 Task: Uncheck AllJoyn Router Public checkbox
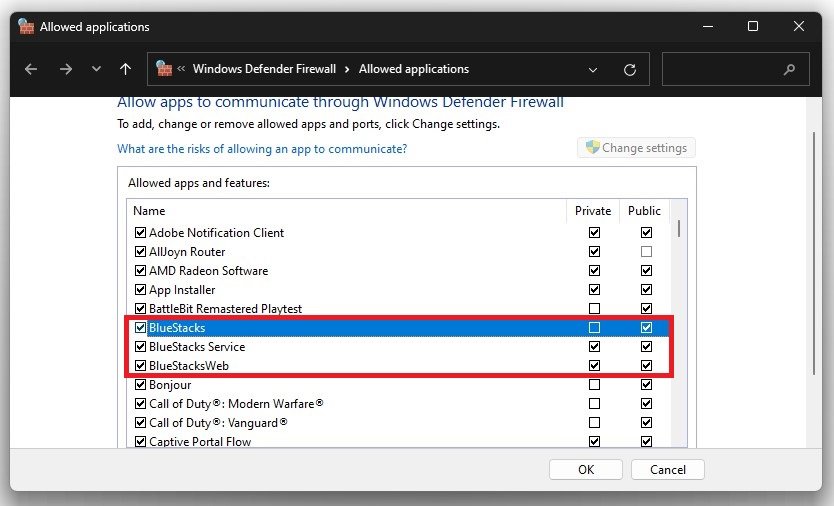pyautogui.click(x=646, y=252)
